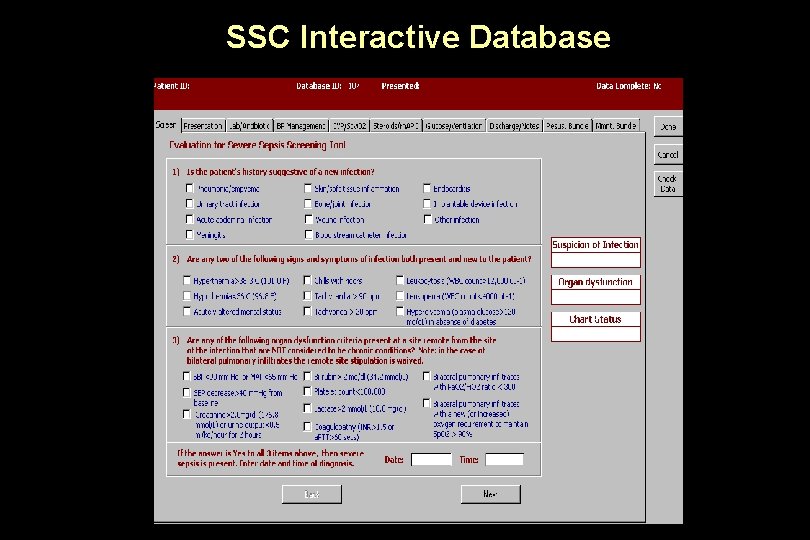Tick the Meningitis checkbox
This screenshot has height=540, width=810.
(190, 235)
